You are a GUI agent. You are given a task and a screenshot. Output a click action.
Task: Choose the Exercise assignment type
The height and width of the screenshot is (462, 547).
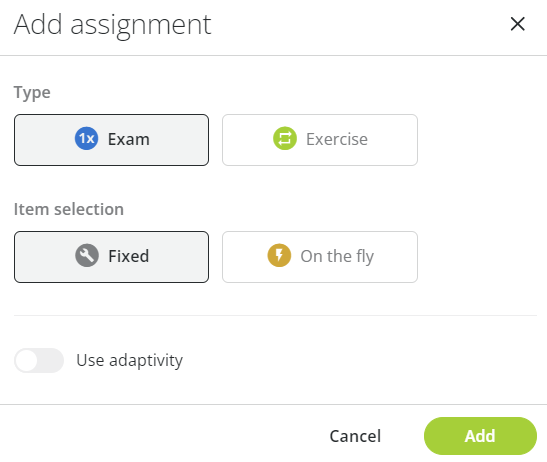(x=320, y=140)
